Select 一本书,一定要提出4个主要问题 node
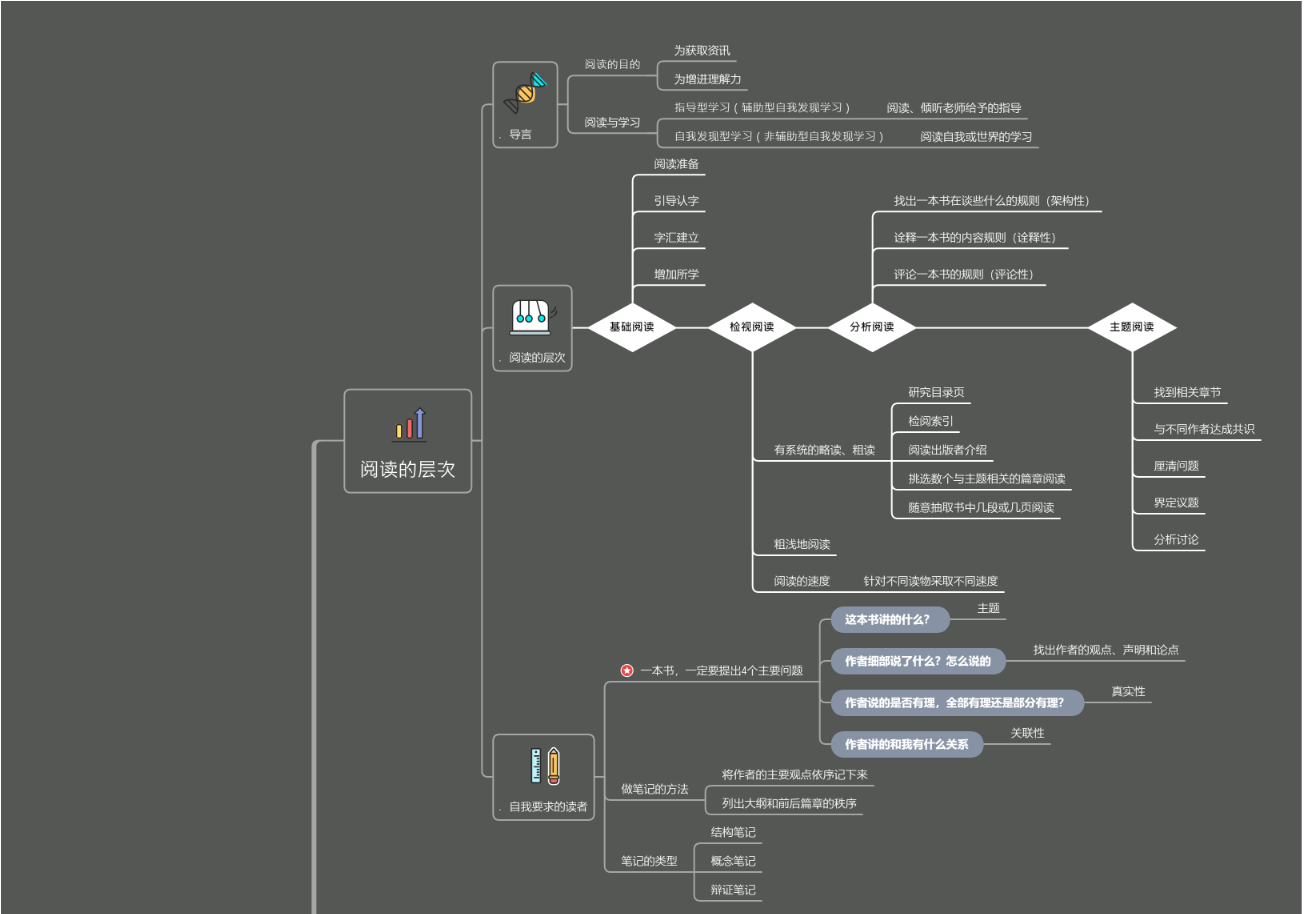 click(x=721, y=671)
